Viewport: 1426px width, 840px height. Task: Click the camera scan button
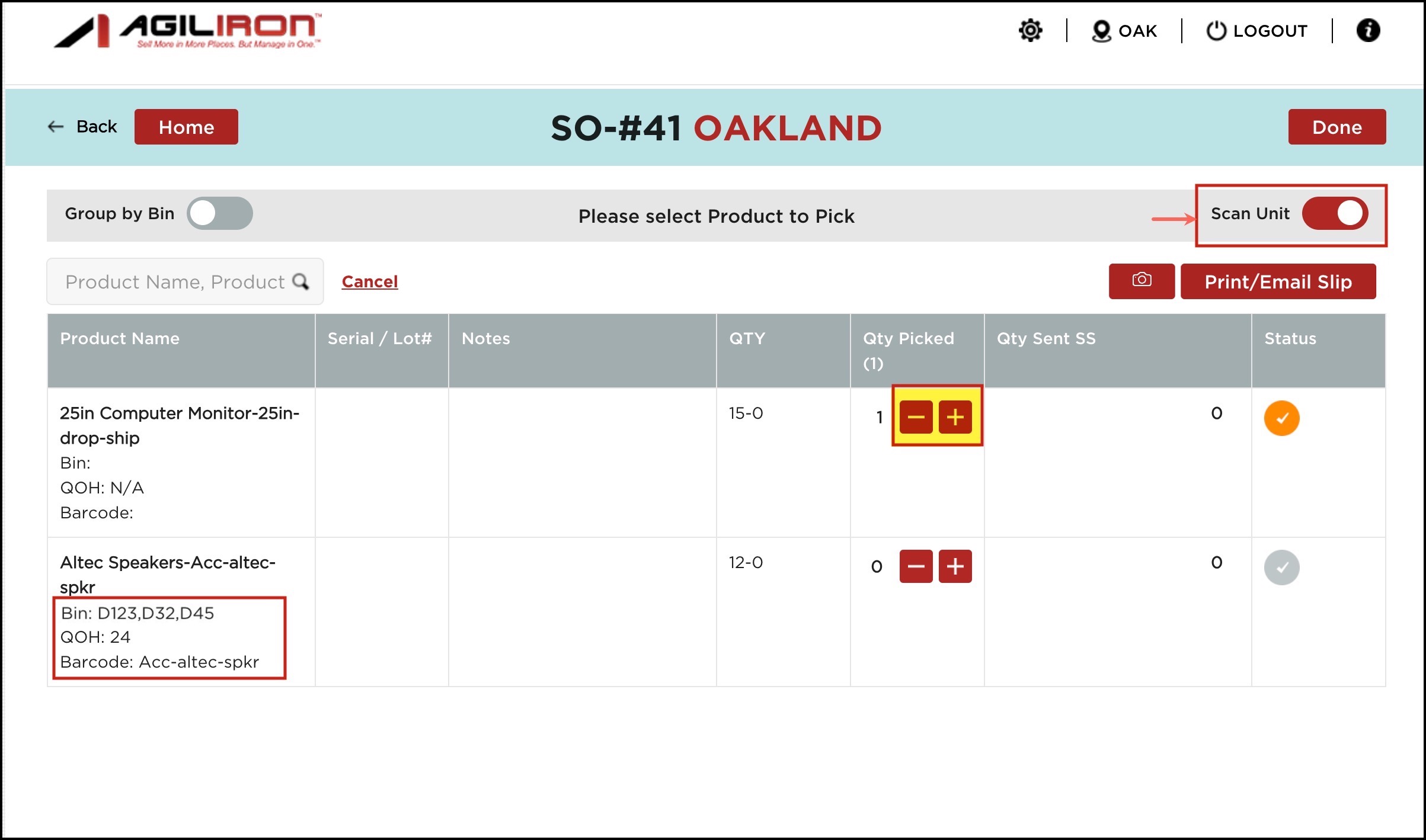coord(1141,281)
